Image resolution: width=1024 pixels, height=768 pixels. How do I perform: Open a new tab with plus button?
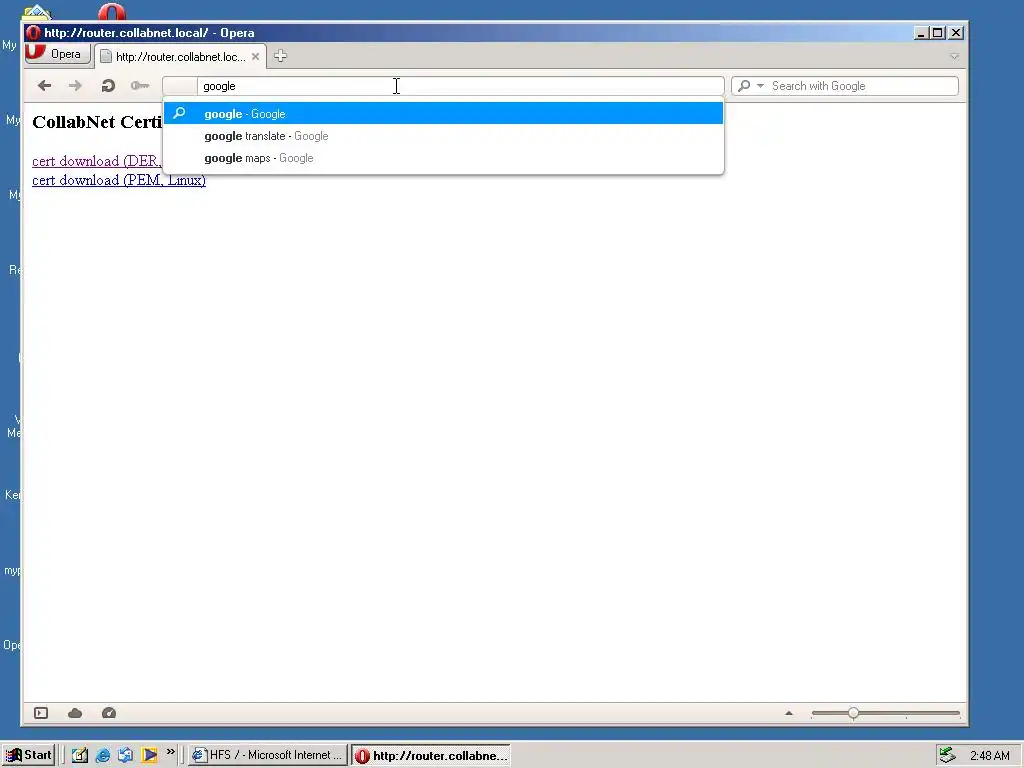[280, 56]
